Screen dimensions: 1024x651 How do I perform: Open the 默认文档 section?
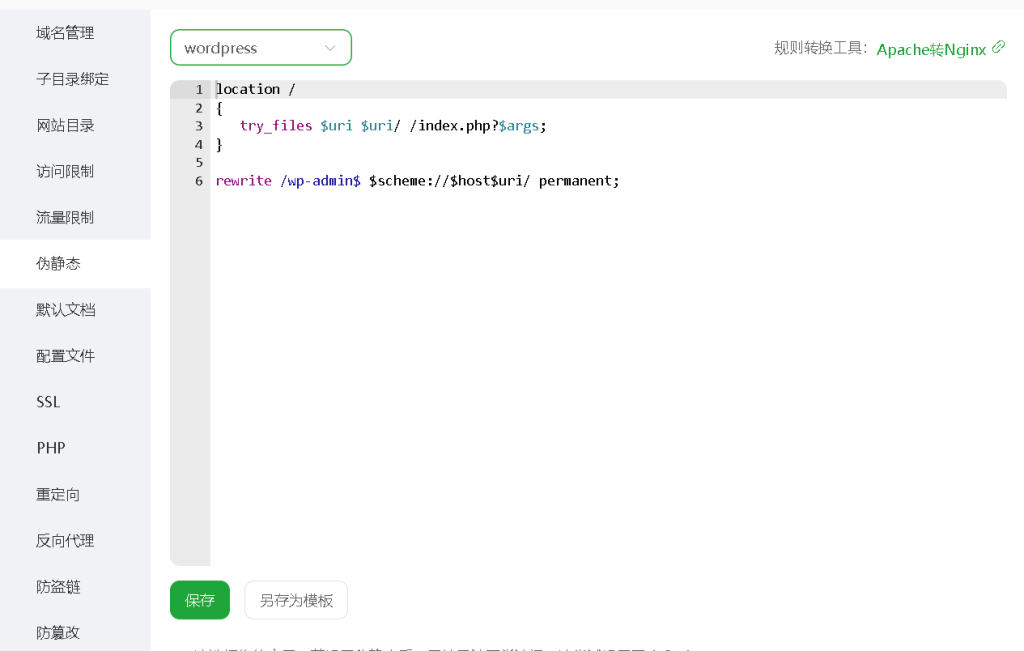coord(65,310)
